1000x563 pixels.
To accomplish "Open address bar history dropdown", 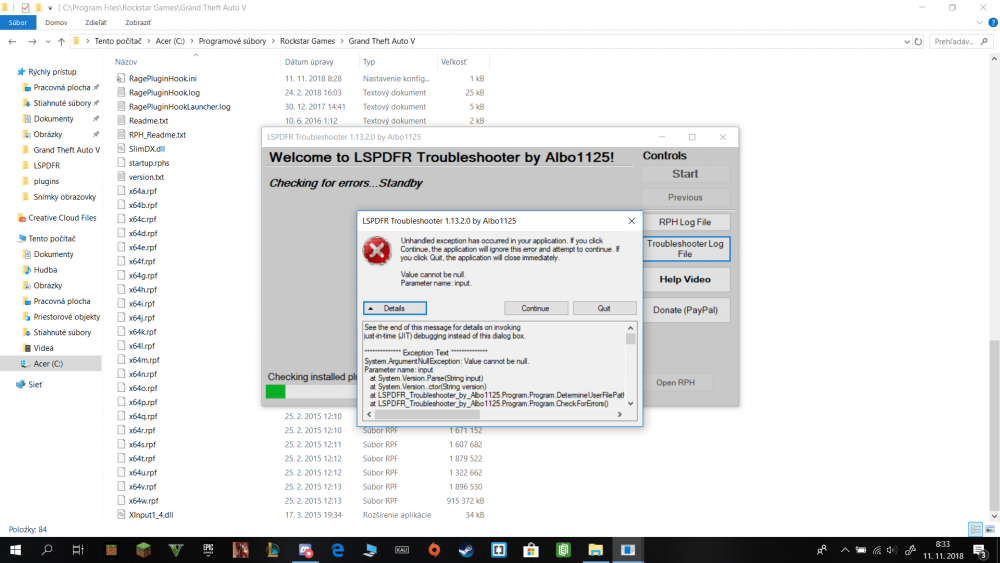I will [907, 41].
